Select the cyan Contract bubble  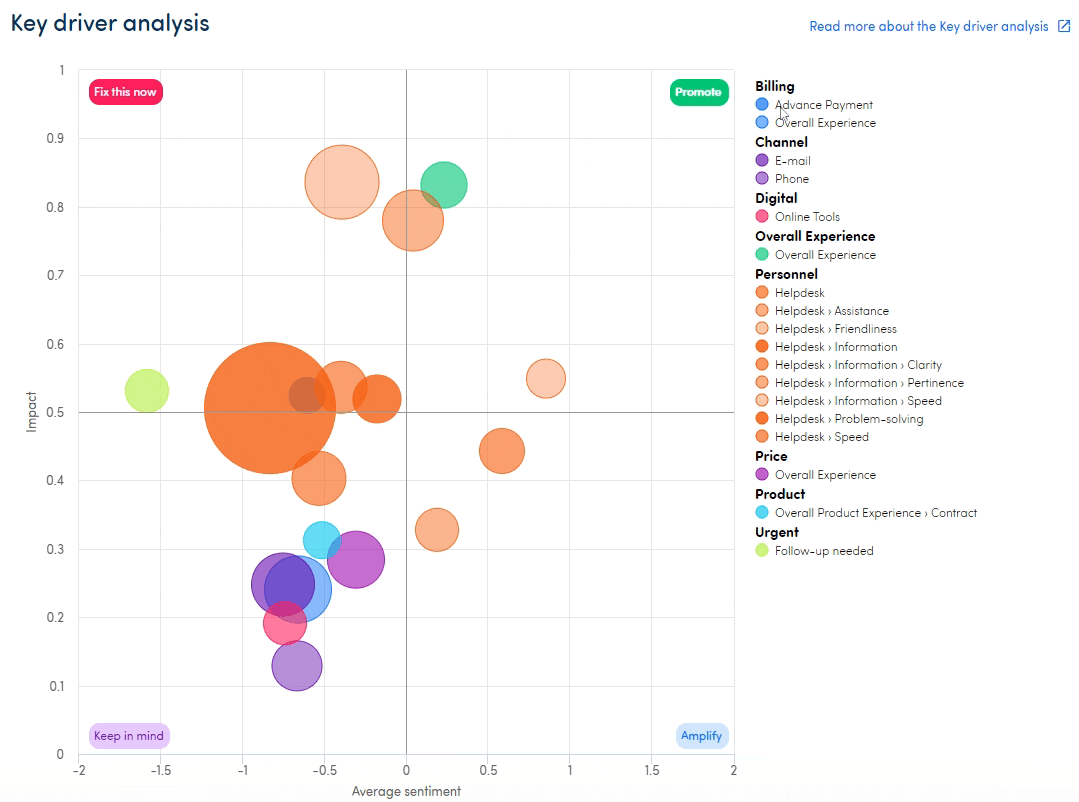pos(320,538)
